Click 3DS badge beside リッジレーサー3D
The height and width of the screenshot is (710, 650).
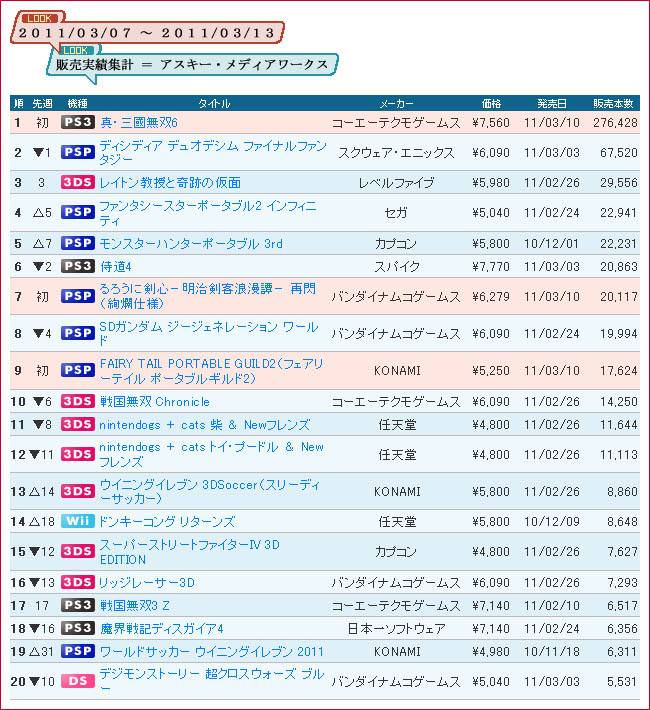point(78,582)
